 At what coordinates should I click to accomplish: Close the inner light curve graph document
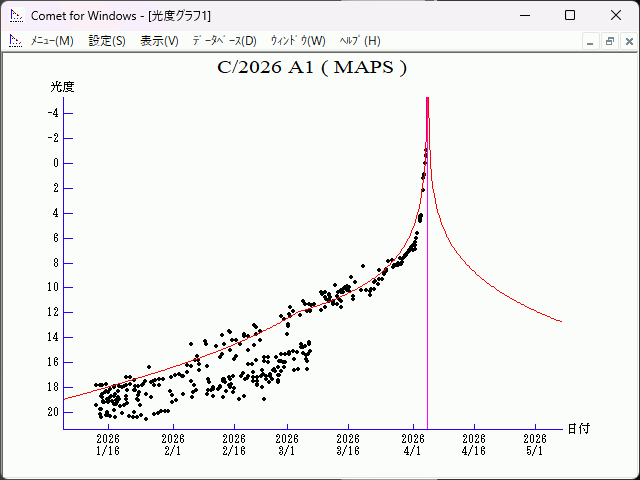(x=627, y=41)
